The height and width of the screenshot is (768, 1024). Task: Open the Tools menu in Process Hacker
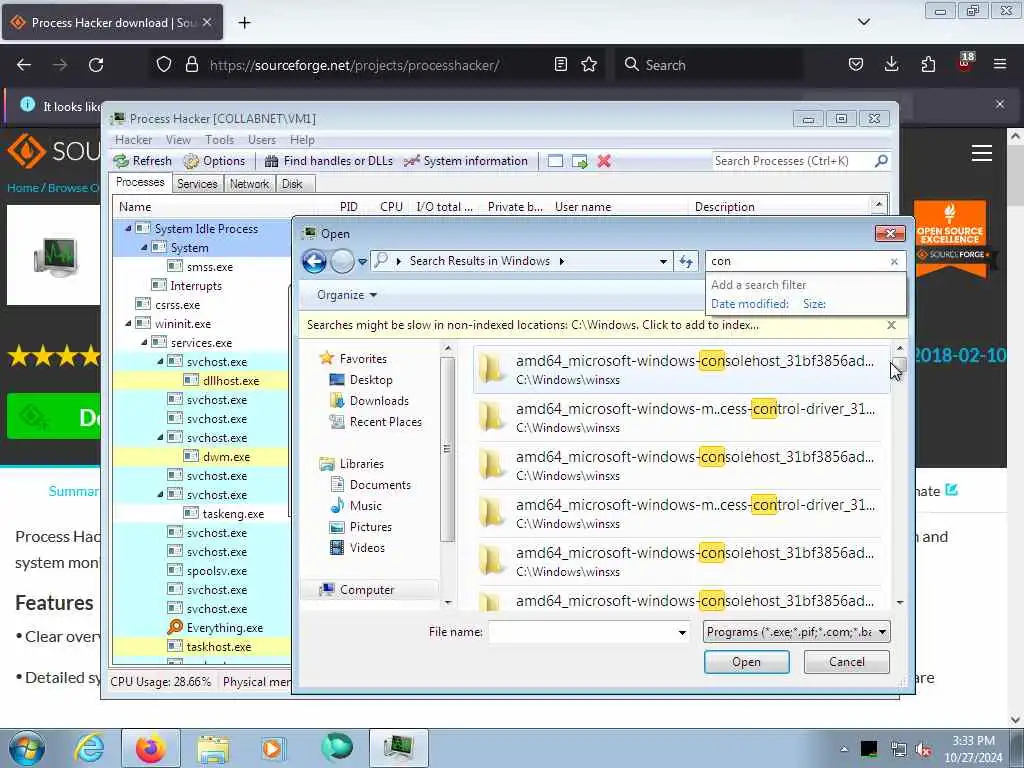[219, 140]
